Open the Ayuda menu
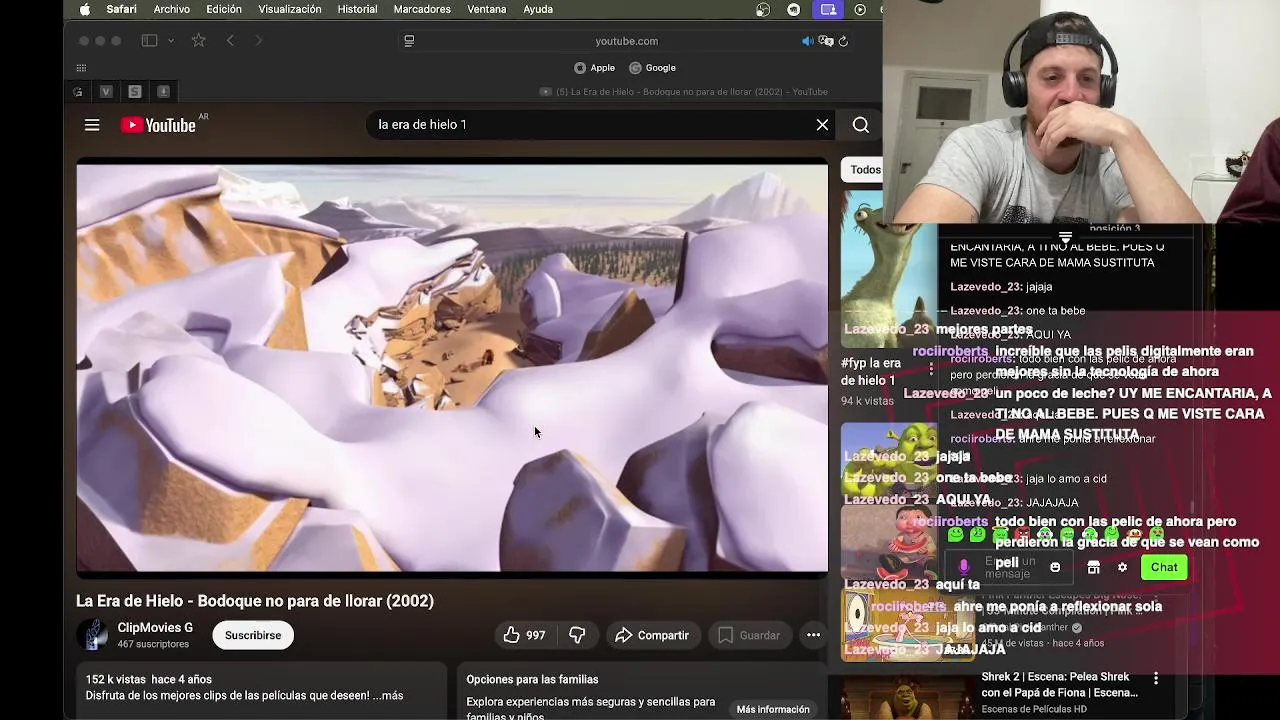The height and width of the screenshot is (720, 1280). (538, 9)
